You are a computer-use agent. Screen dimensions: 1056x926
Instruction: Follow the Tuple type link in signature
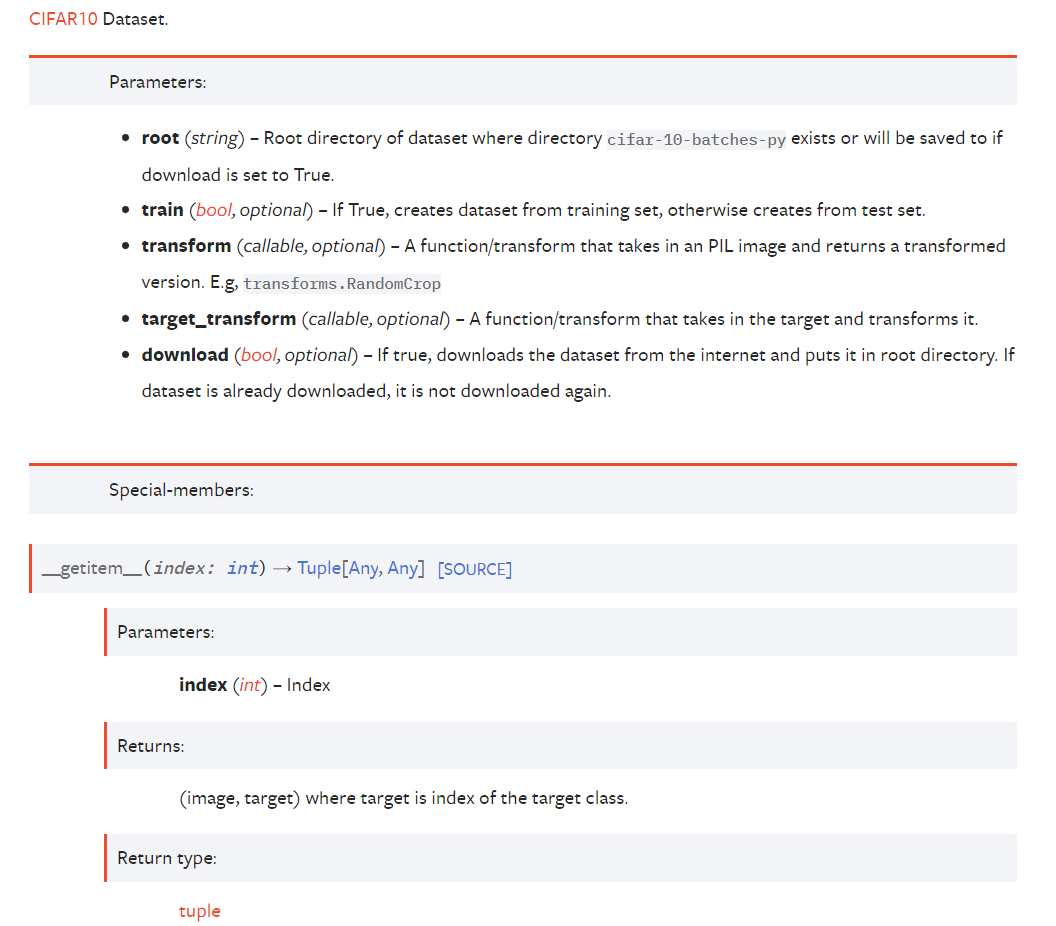319,568
